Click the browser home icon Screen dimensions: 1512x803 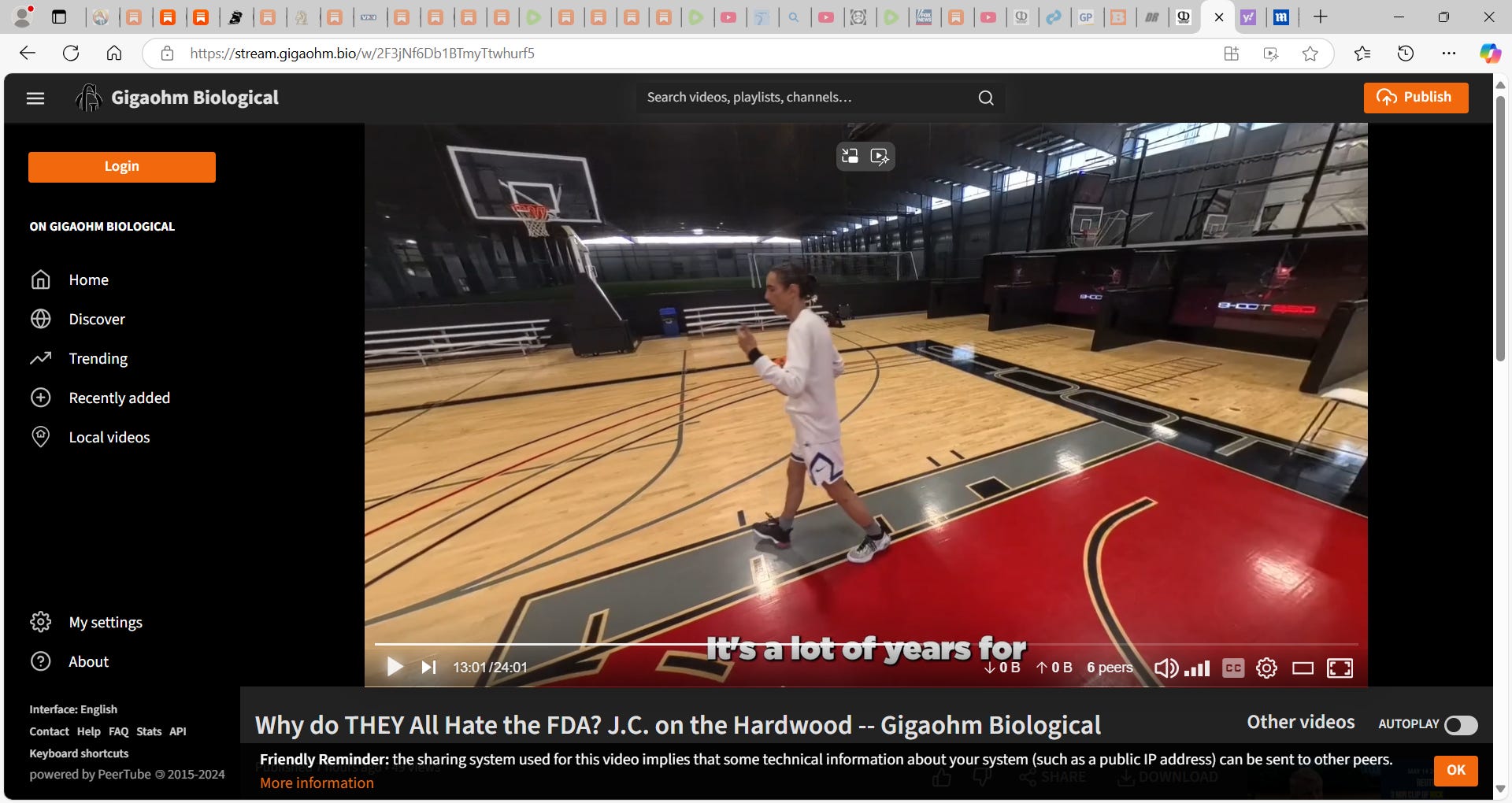114,54
